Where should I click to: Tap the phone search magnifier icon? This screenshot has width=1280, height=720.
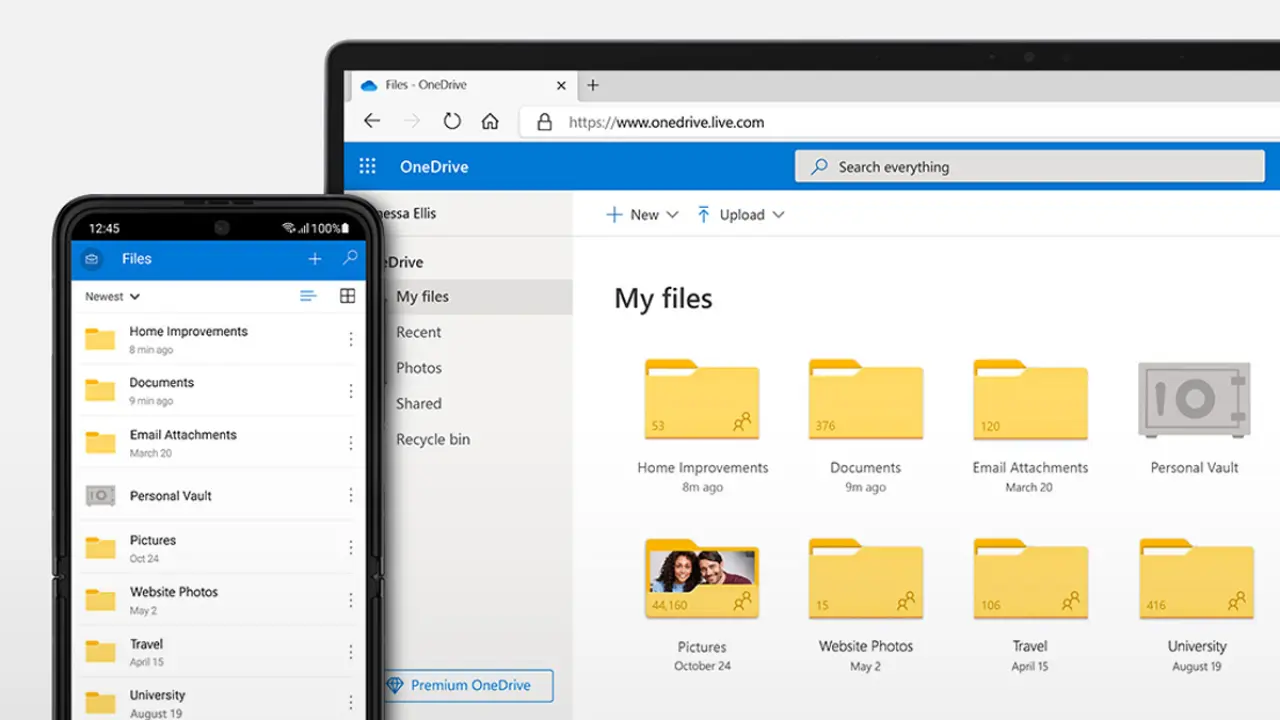tap(350, 258)
